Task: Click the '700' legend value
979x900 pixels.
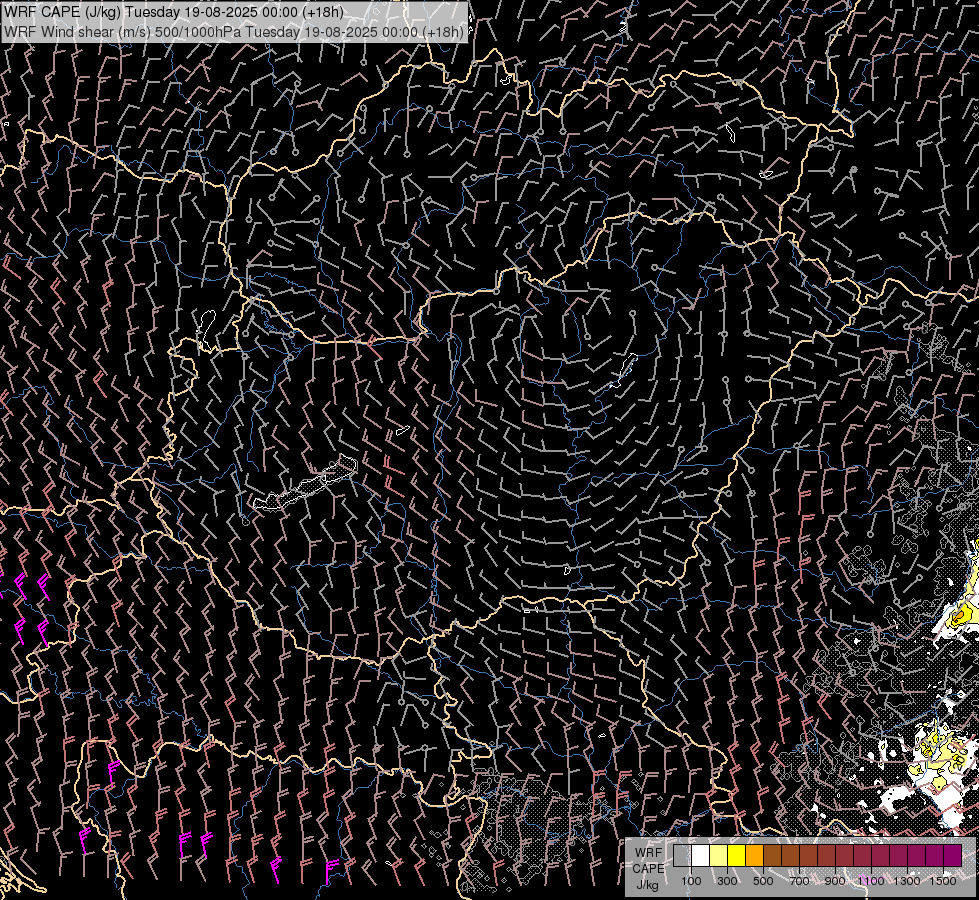Action: coord(799,881)
